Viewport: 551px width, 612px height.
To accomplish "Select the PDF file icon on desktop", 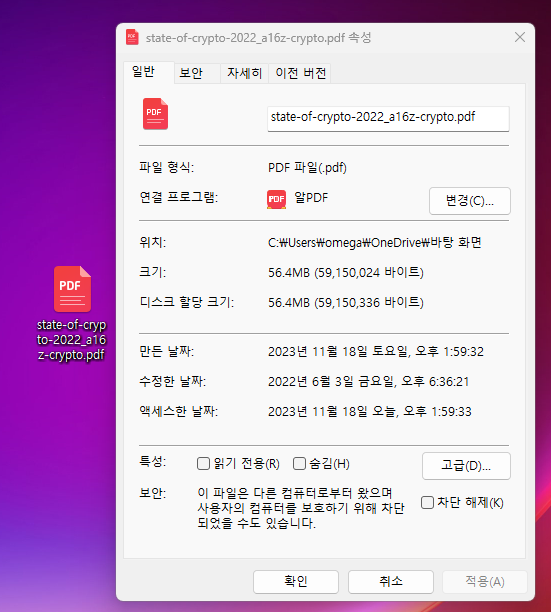I will (x=73, y=289).
